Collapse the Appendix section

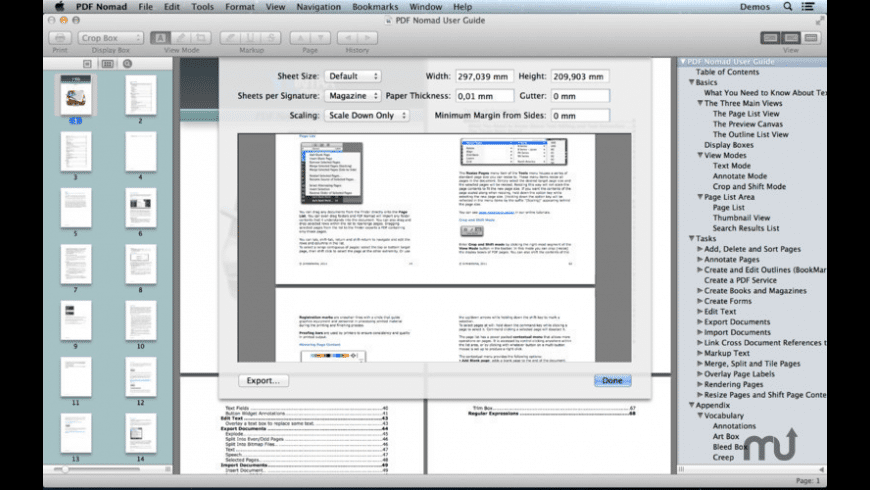coord(691,405)
